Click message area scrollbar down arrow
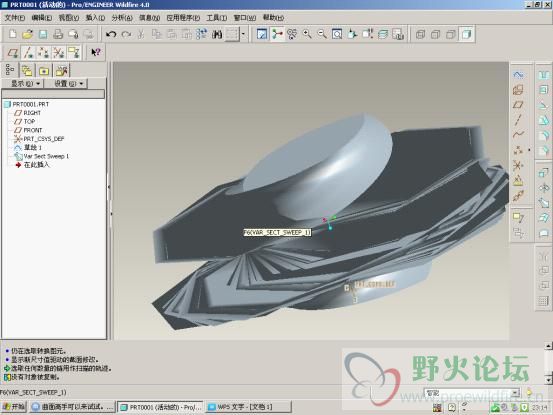 pos(548,380)
